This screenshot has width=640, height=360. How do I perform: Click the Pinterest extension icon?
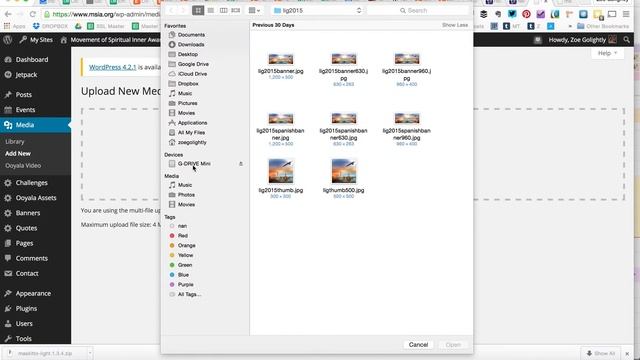pyautogui.click(x=526, y=14)
